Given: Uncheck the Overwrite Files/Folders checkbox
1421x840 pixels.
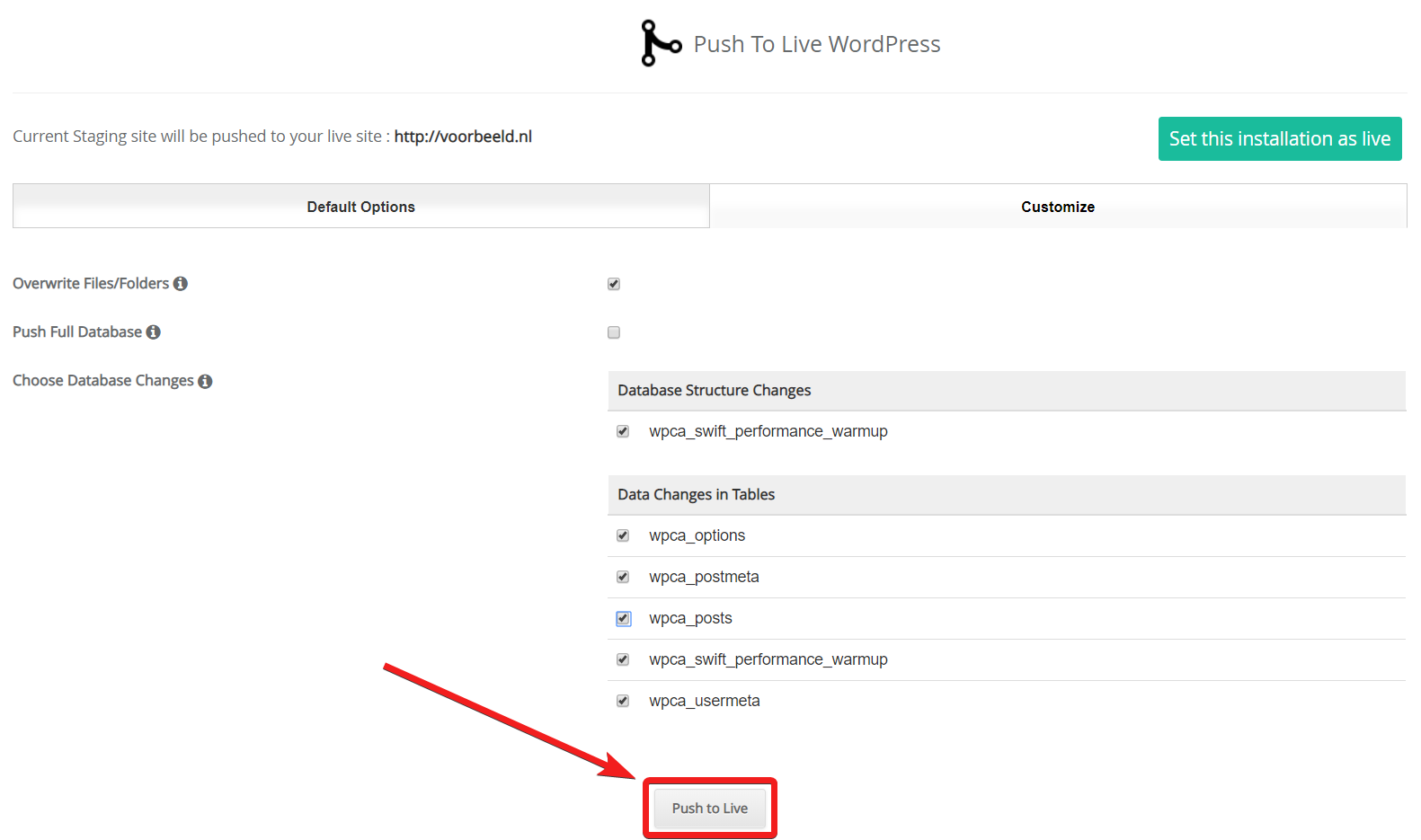Looking at the screenshot, I should tap(614, 284).
